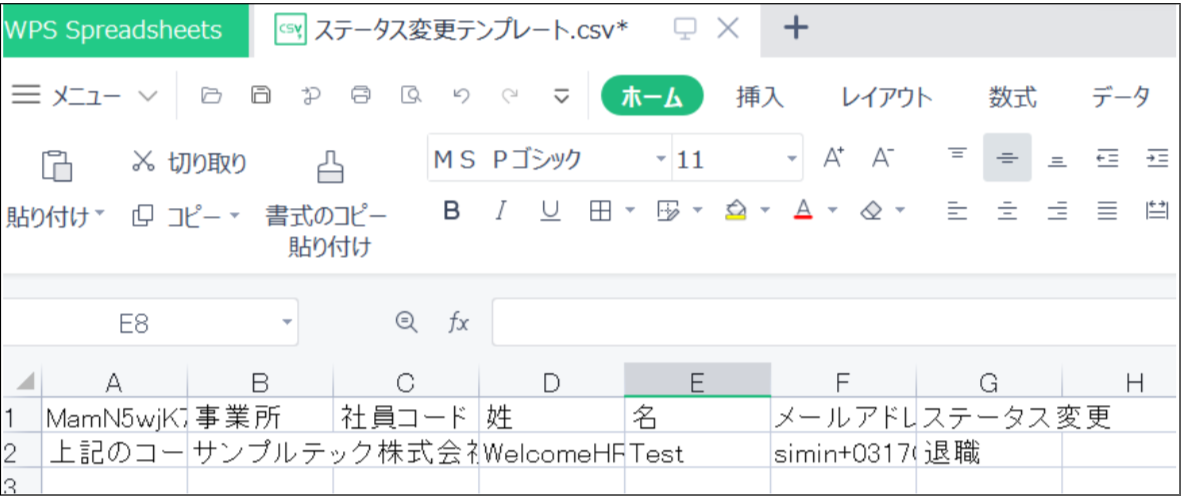Switch to the ホーム ribbon tab
The image size is (1183, 500).
652,97
